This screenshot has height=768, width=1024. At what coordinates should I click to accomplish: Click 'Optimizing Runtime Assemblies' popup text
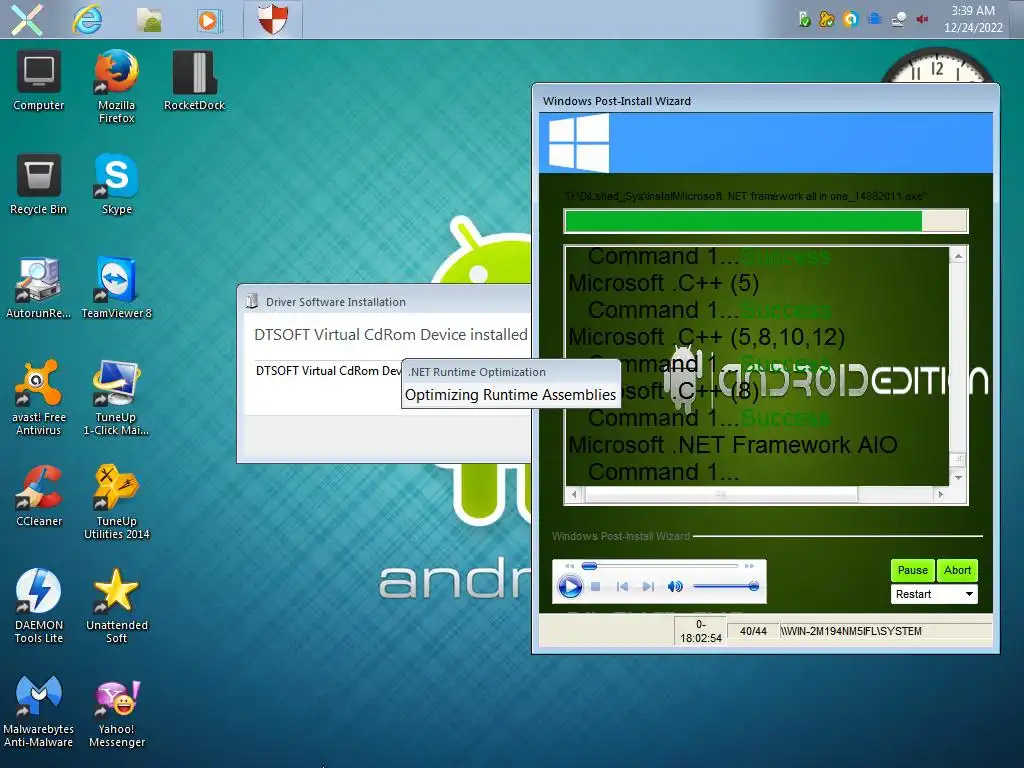(x=510, y=395)
